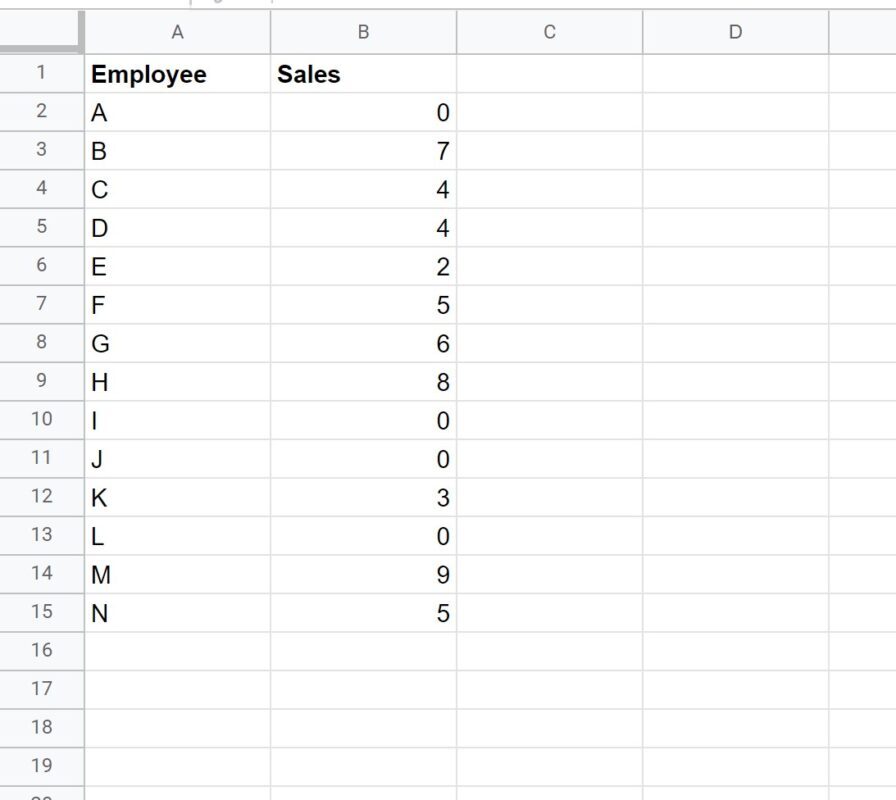896x800 pixels.
Task: Select row 8 header
Action: point(42,343)
